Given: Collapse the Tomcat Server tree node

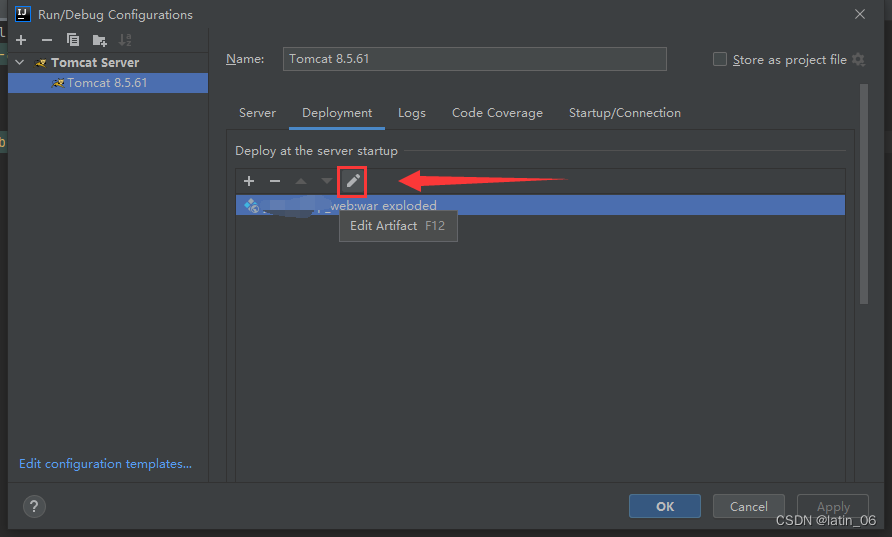Looking at the screenshot, I should coord(20,62).
